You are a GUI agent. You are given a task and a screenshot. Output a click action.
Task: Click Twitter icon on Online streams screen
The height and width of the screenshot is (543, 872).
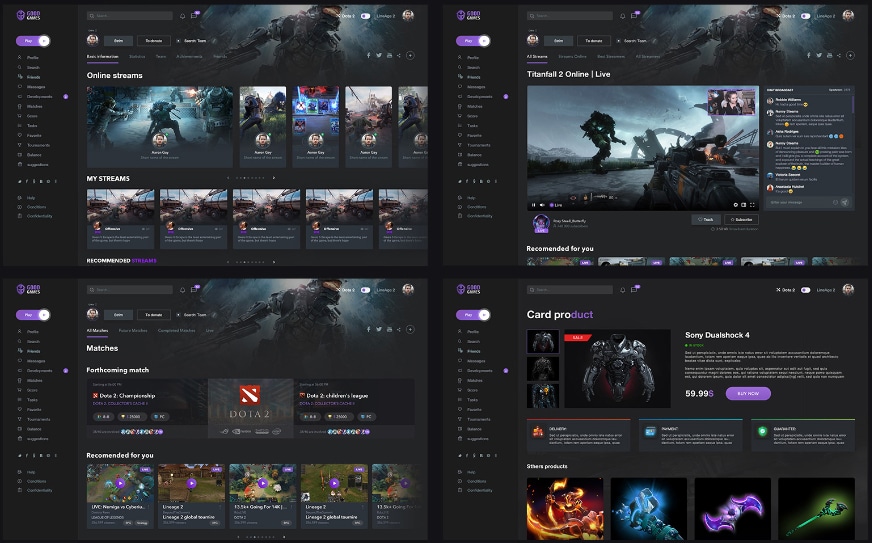click(x=379, y=55)
